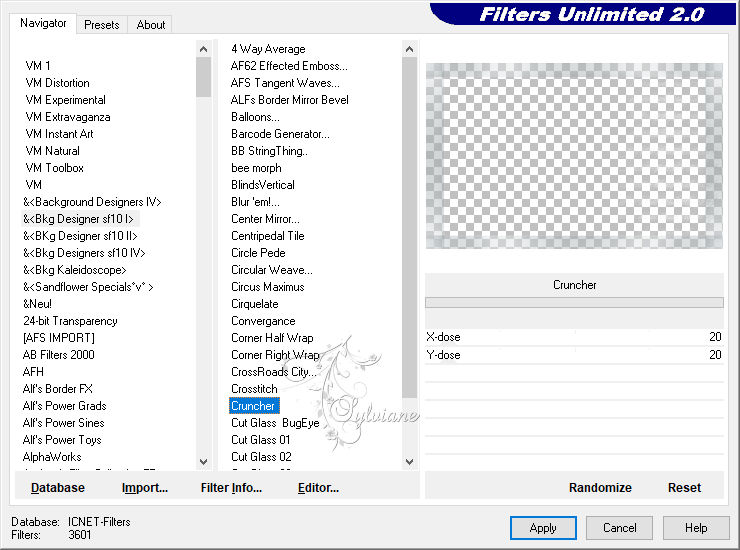Select the highlighted Cruncher filter
740x550 pixels.
[254, 406]
